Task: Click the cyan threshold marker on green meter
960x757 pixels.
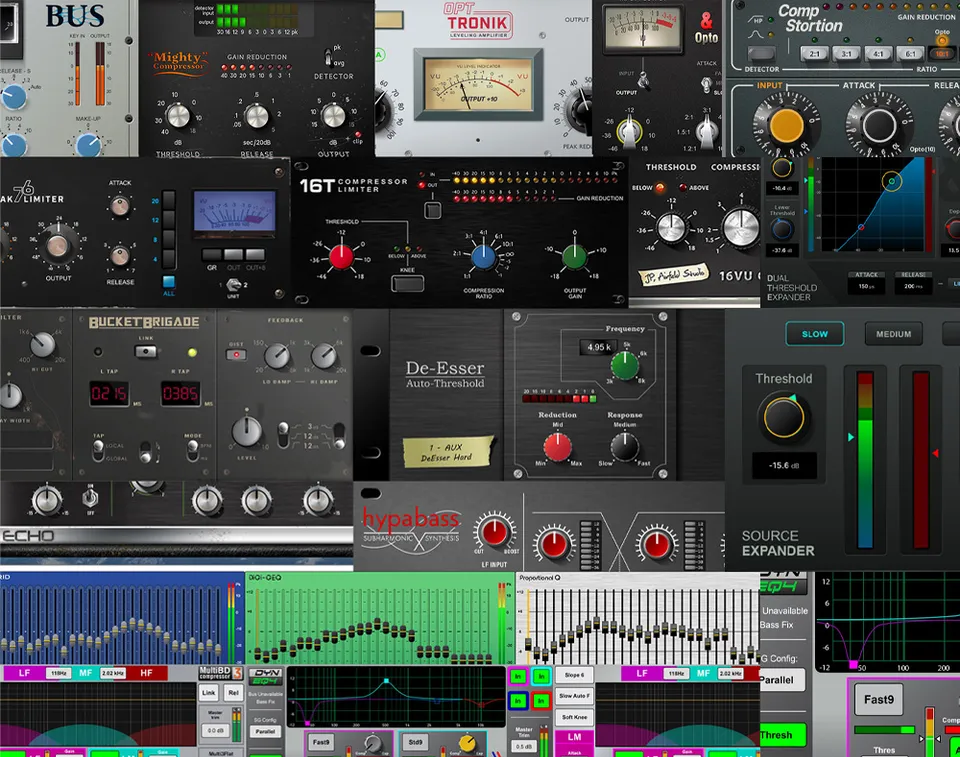Action: coord(850,437)
